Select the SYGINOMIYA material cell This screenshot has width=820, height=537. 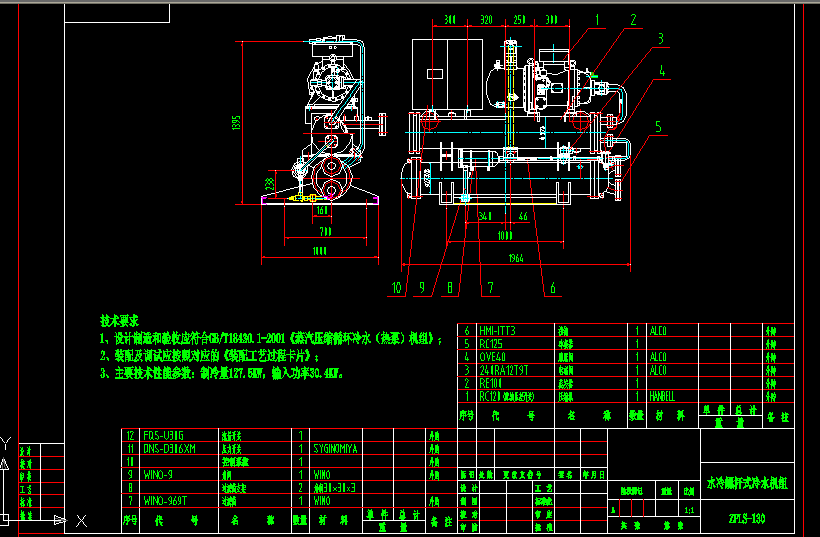(335, 449)
